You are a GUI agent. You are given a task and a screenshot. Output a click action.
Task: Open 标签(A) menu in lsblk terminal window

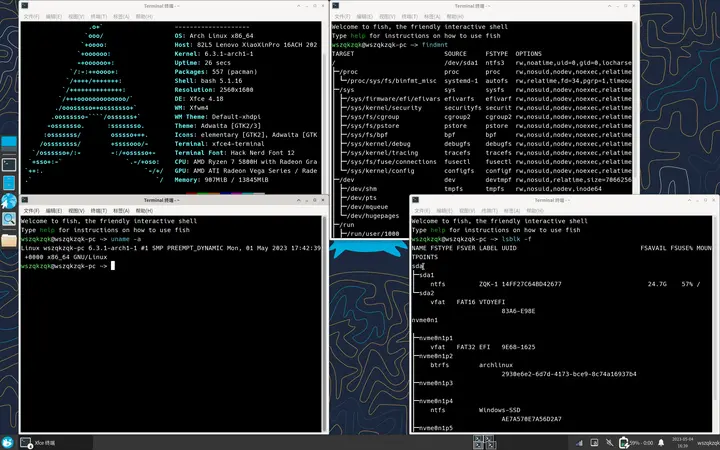pyautogui.click(x=512, y=211)
